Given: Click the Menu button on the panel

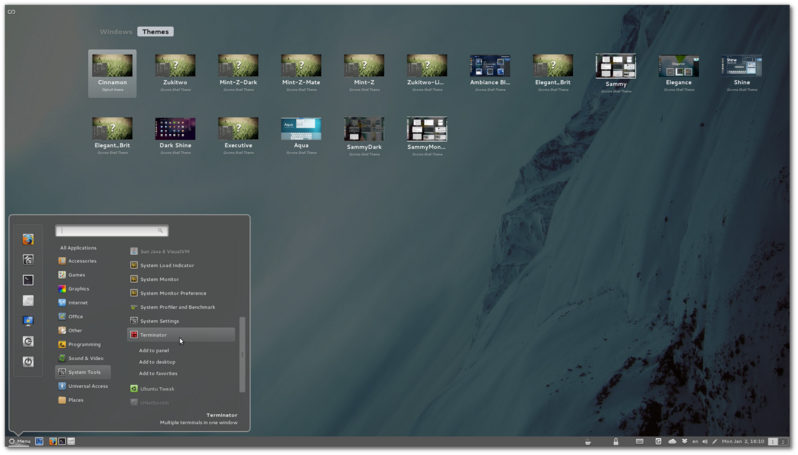Looking at the screenshot, I should point(19,441).
